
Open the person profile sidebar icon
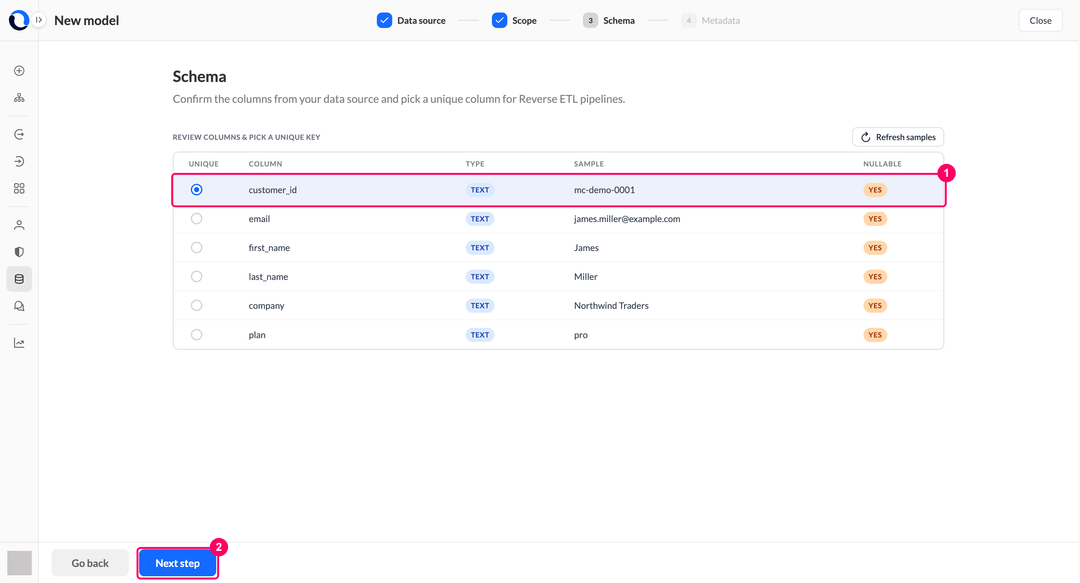pyautogui.click(x=19, y=225)
